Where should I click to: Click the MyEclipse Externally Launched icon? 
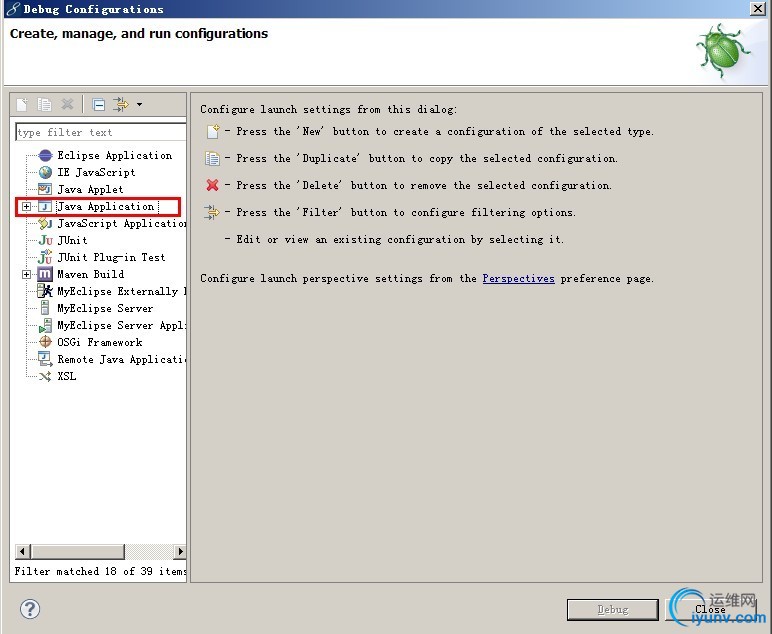click(x=45, y=291)
